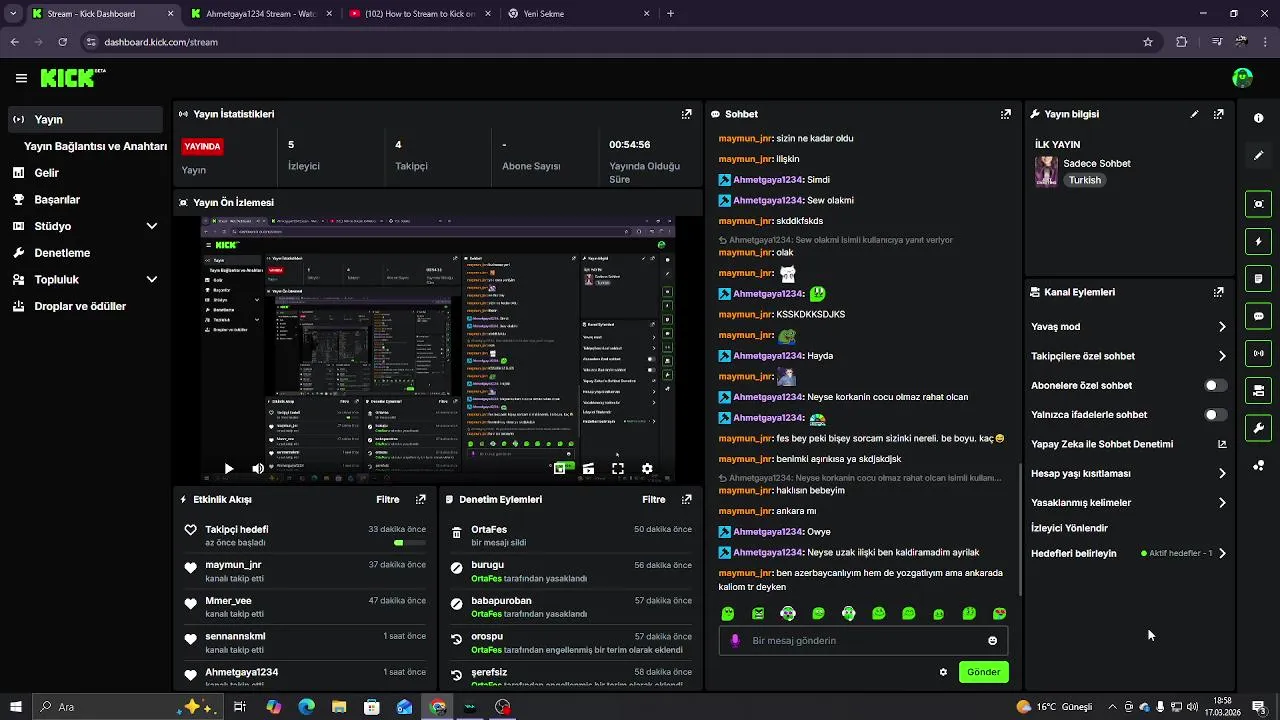Viewport: 1280px width, 720px height.
Task: Mute the stream preview volume
Action: point(258,468)
